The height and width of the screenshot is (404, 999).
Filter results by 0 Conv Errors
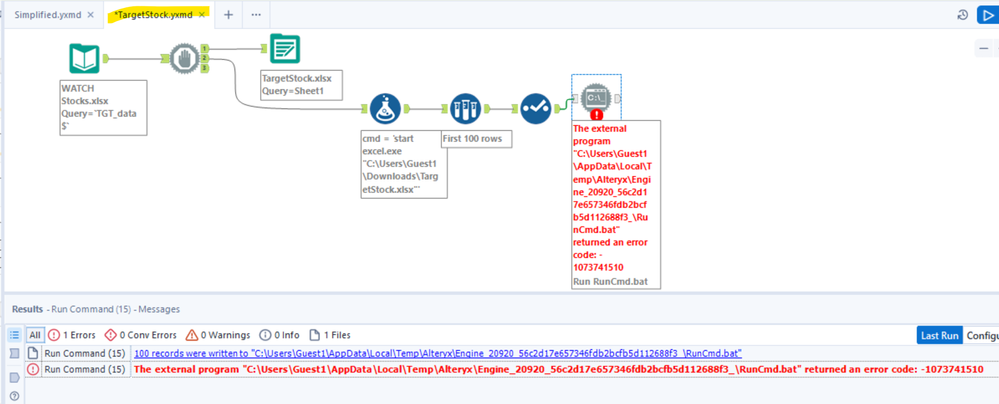140,335
